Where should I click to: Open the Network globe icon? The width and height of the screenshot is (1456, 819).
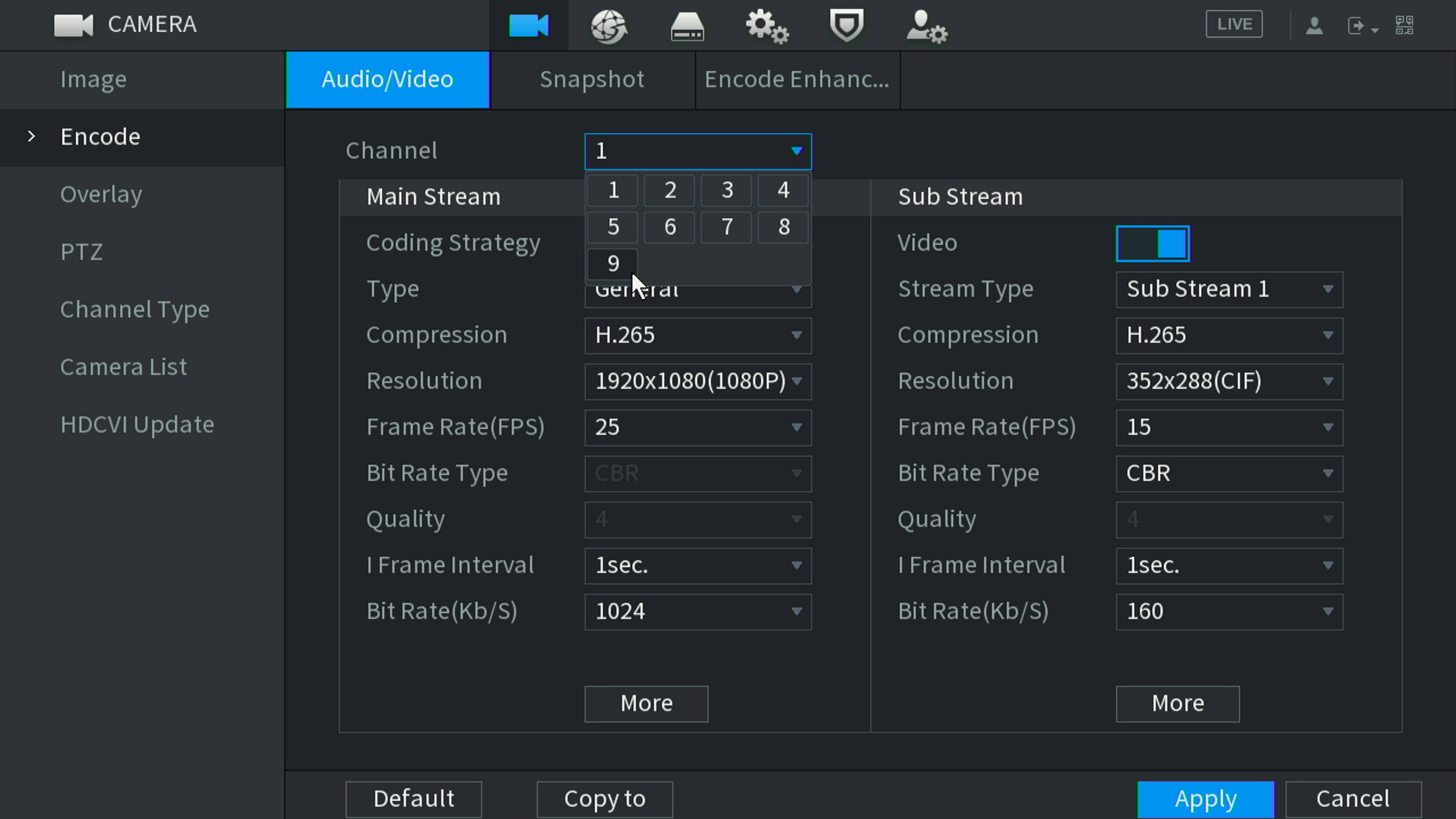[x=608, y=26]
